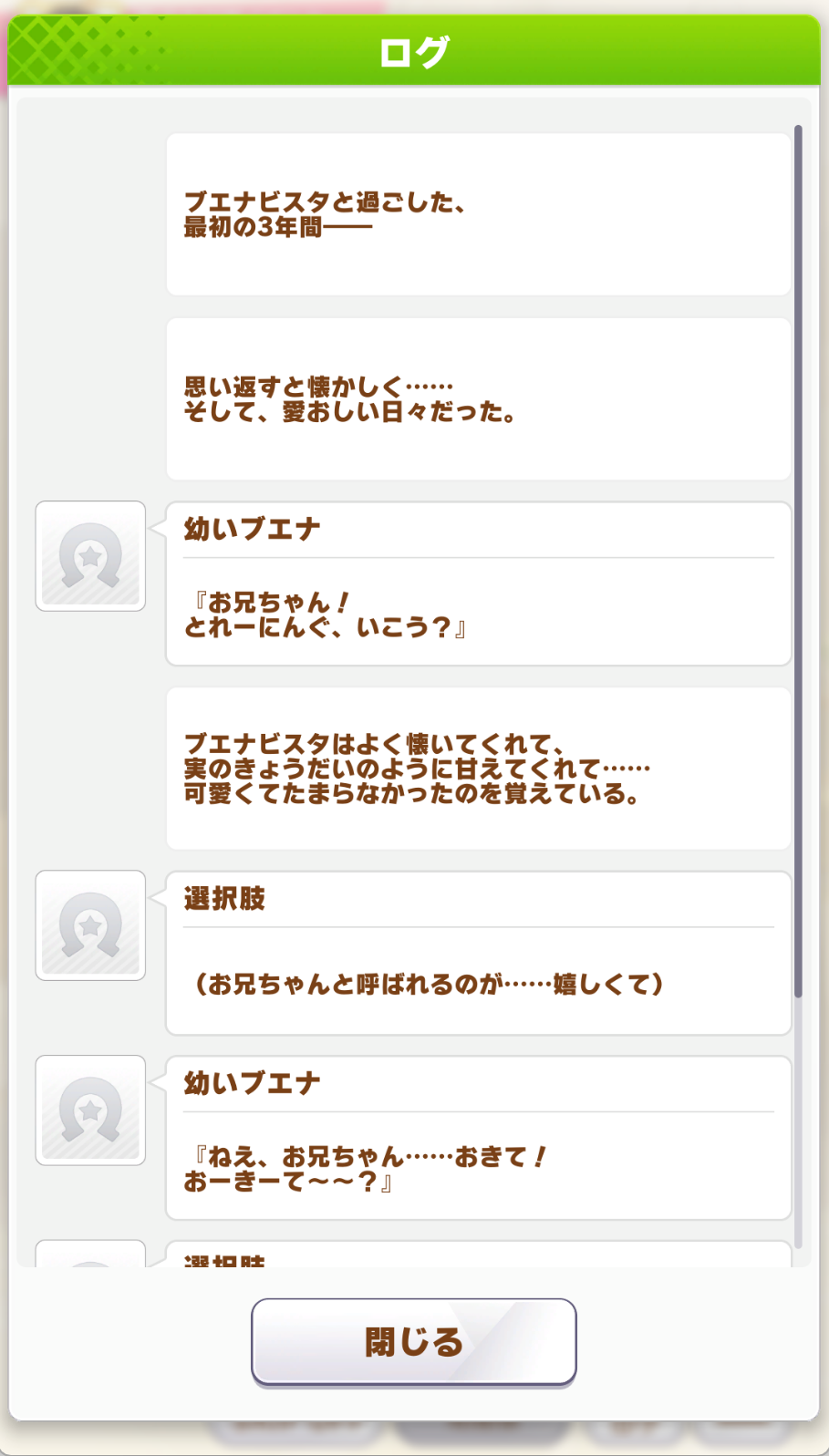Click horseshoe icon beside 選択肢 お兄ちゃんと呼ばれる entry

pyautogui.click(x=90, y=925)
